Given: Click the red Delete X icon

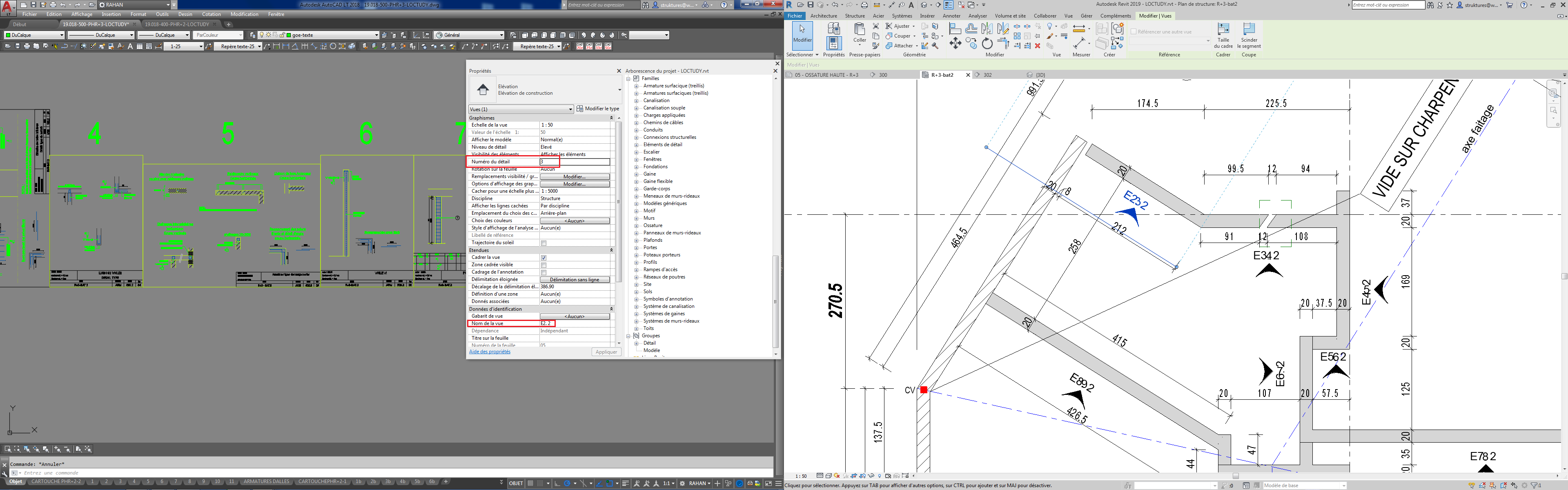Looking at the screenshot, I should click(x=1038, y=46).
